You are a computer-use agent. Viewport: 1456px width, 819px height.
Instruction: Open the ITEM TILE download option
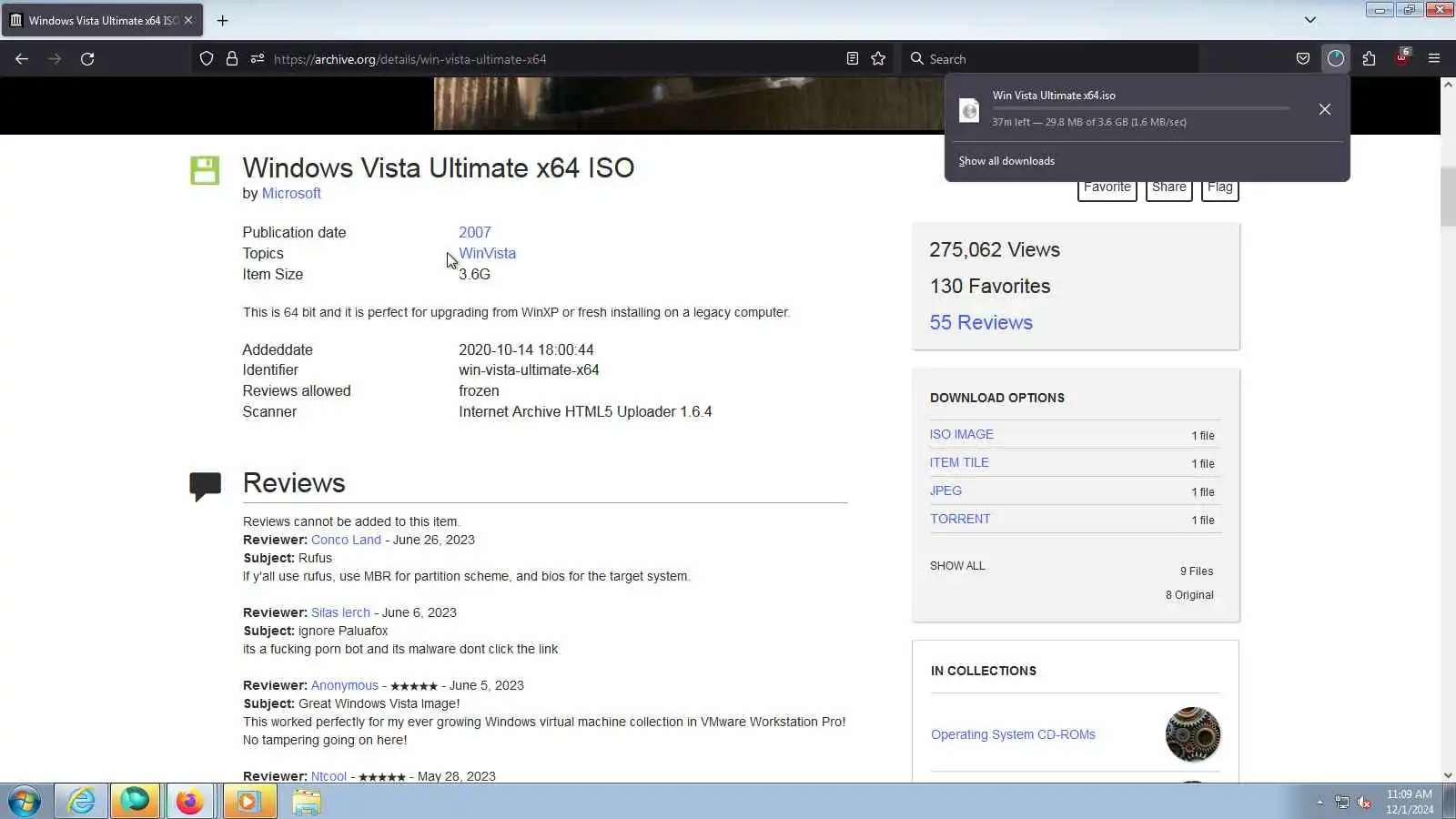click(x=959, y=462)
